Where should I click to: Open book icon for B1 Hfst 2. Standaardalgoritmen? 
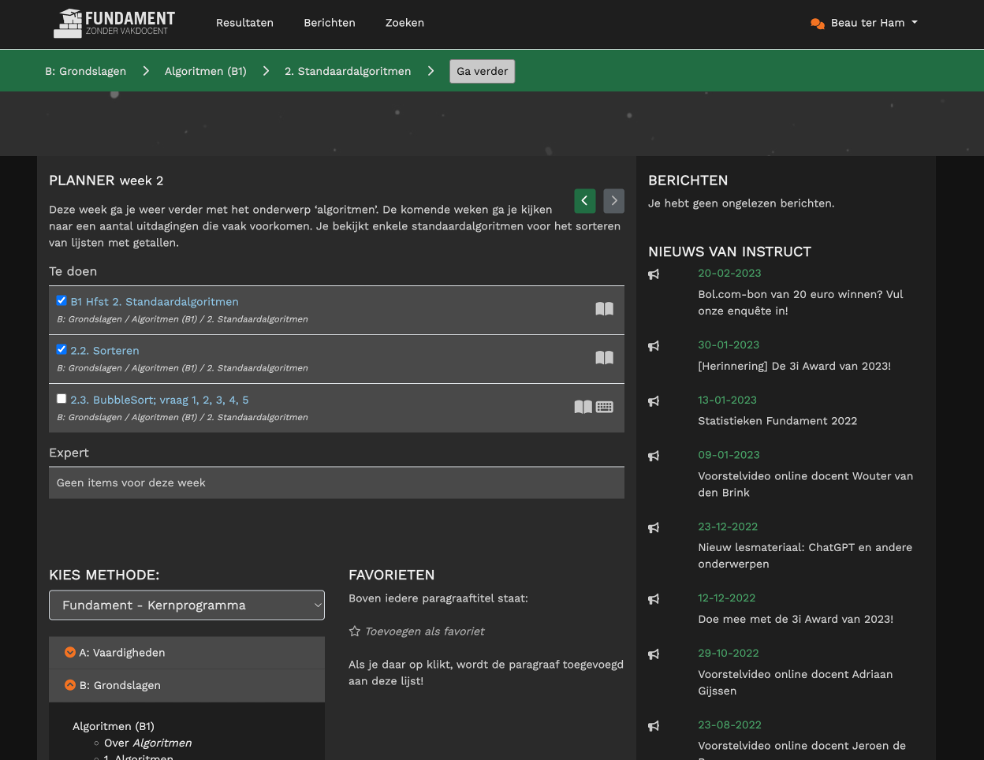coord(604,309)
